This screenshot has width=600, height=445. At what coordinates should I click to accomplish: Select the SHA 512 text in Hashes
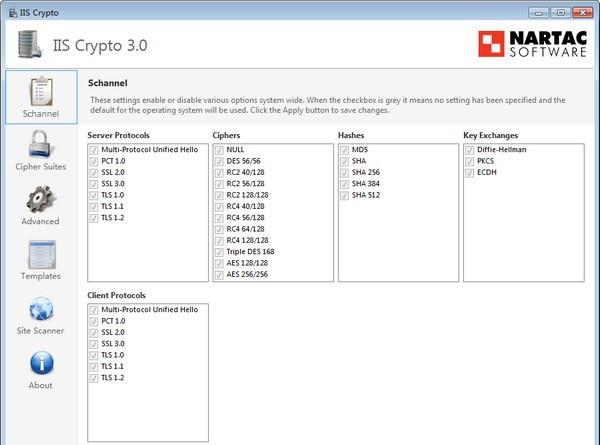pos(366,195)
